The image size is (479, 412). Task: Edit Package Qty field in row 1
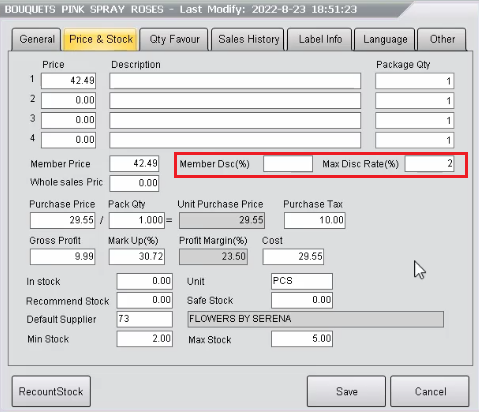(x=415, y=81)
